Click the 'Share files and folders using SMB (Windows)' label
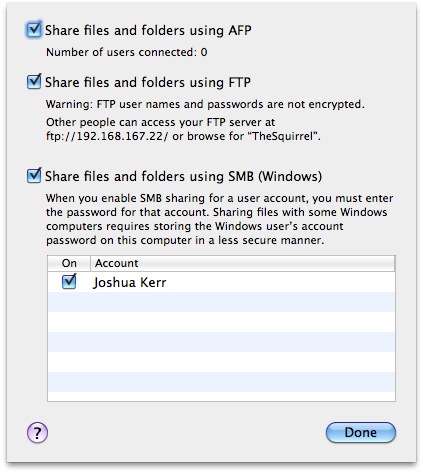This screenshot has width=423, height=473. tap(183, 176)
